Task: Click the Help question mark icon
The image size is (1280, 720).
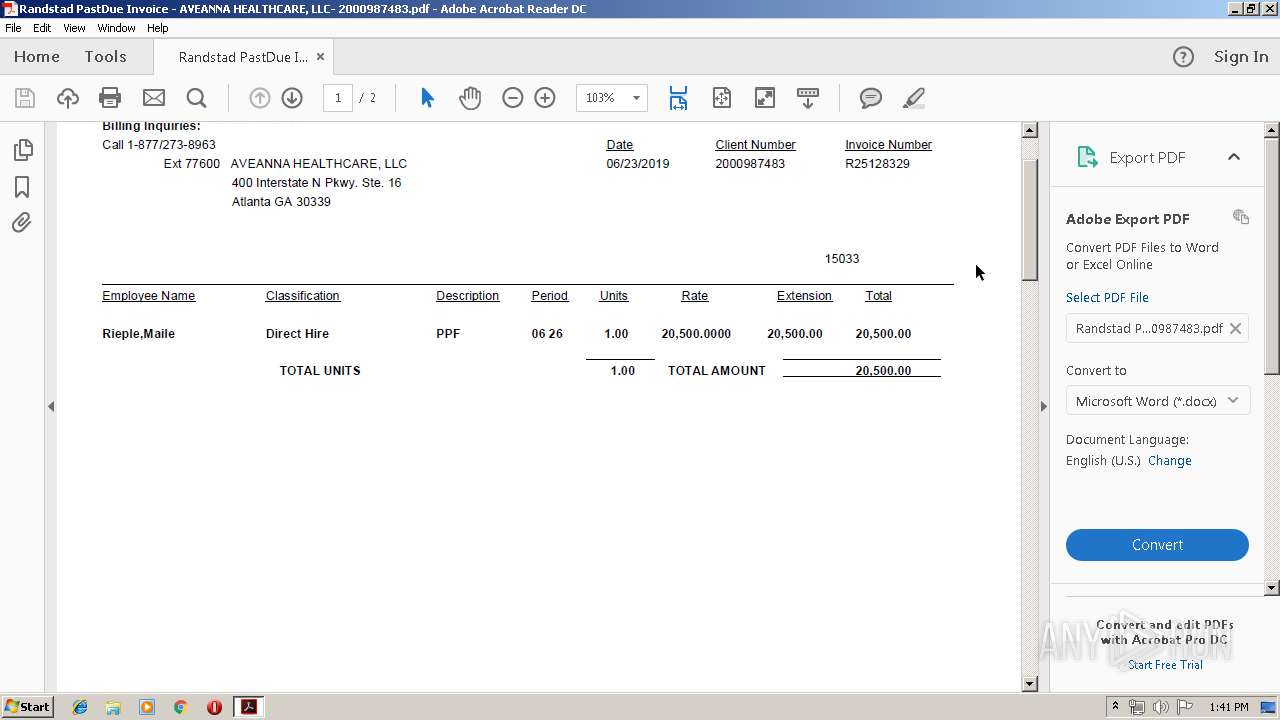Action: pos(1183,57)
